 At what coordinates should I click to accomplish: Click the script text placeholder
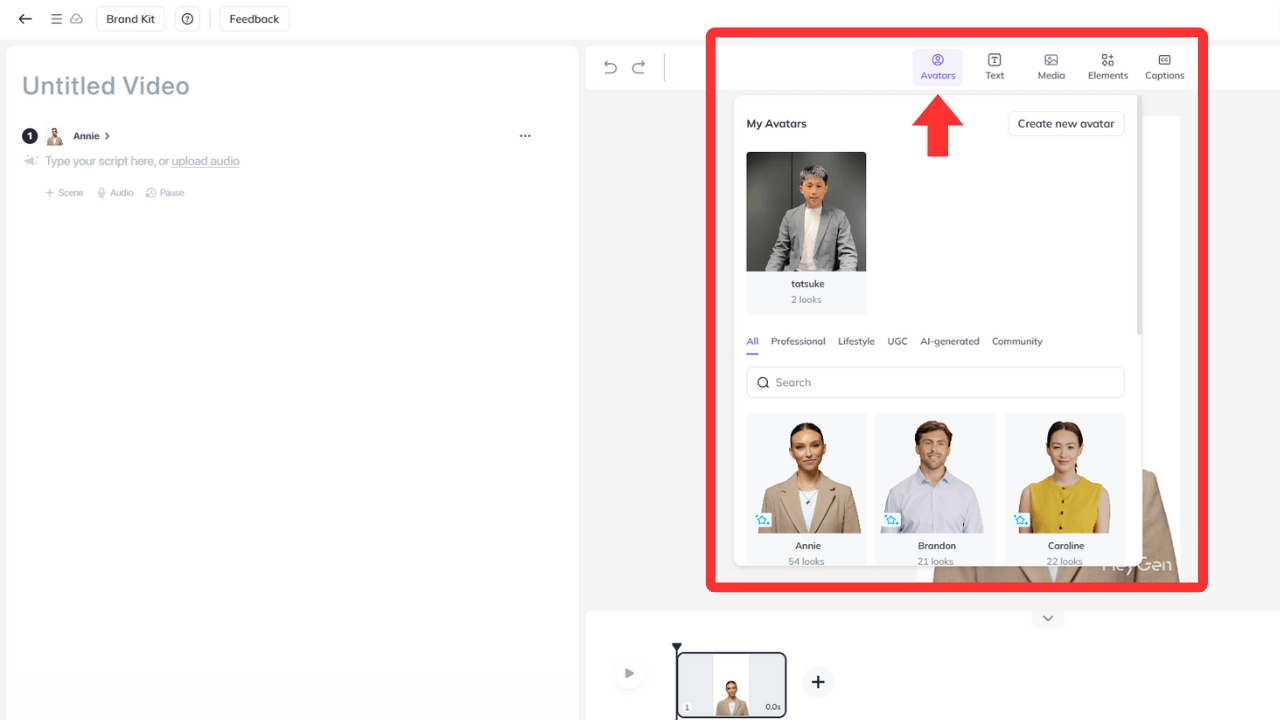tap(142, 161)
